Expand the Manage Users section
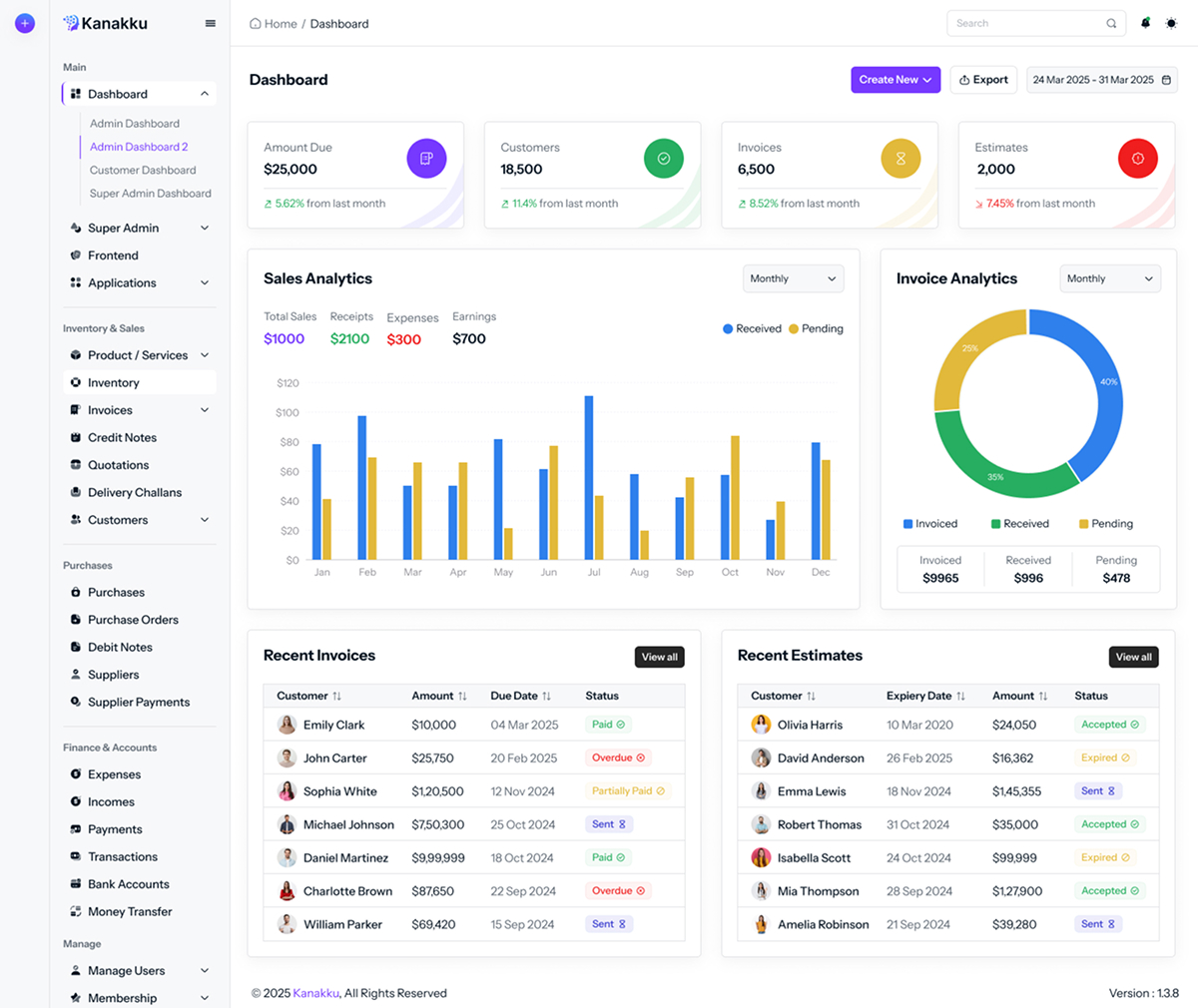 (x=205, y=970)
